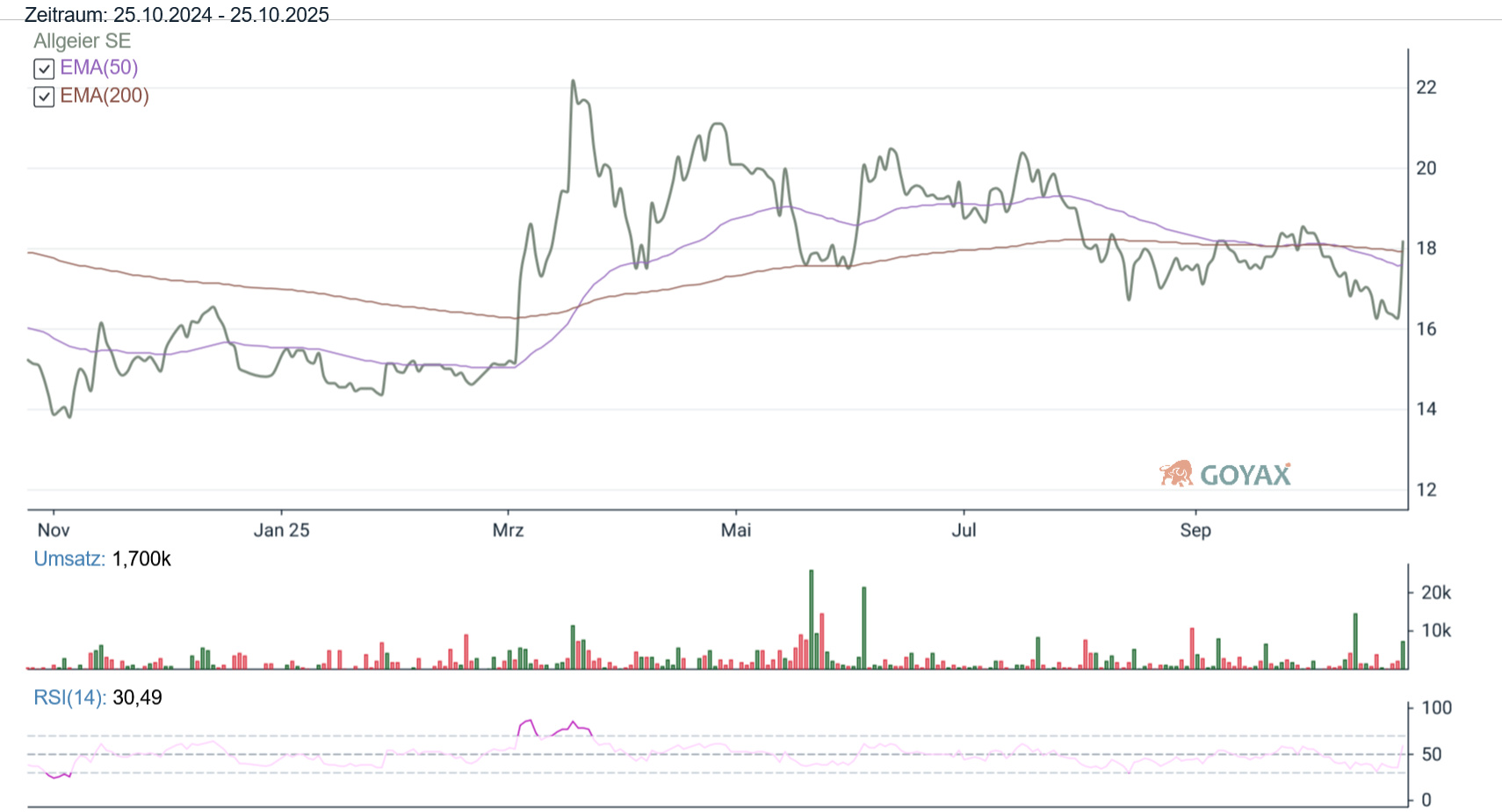Image resolution: width=1502 pixels, height=812 pixels.
Task: Click the Jul time axis label
Action: click(964, 530)
